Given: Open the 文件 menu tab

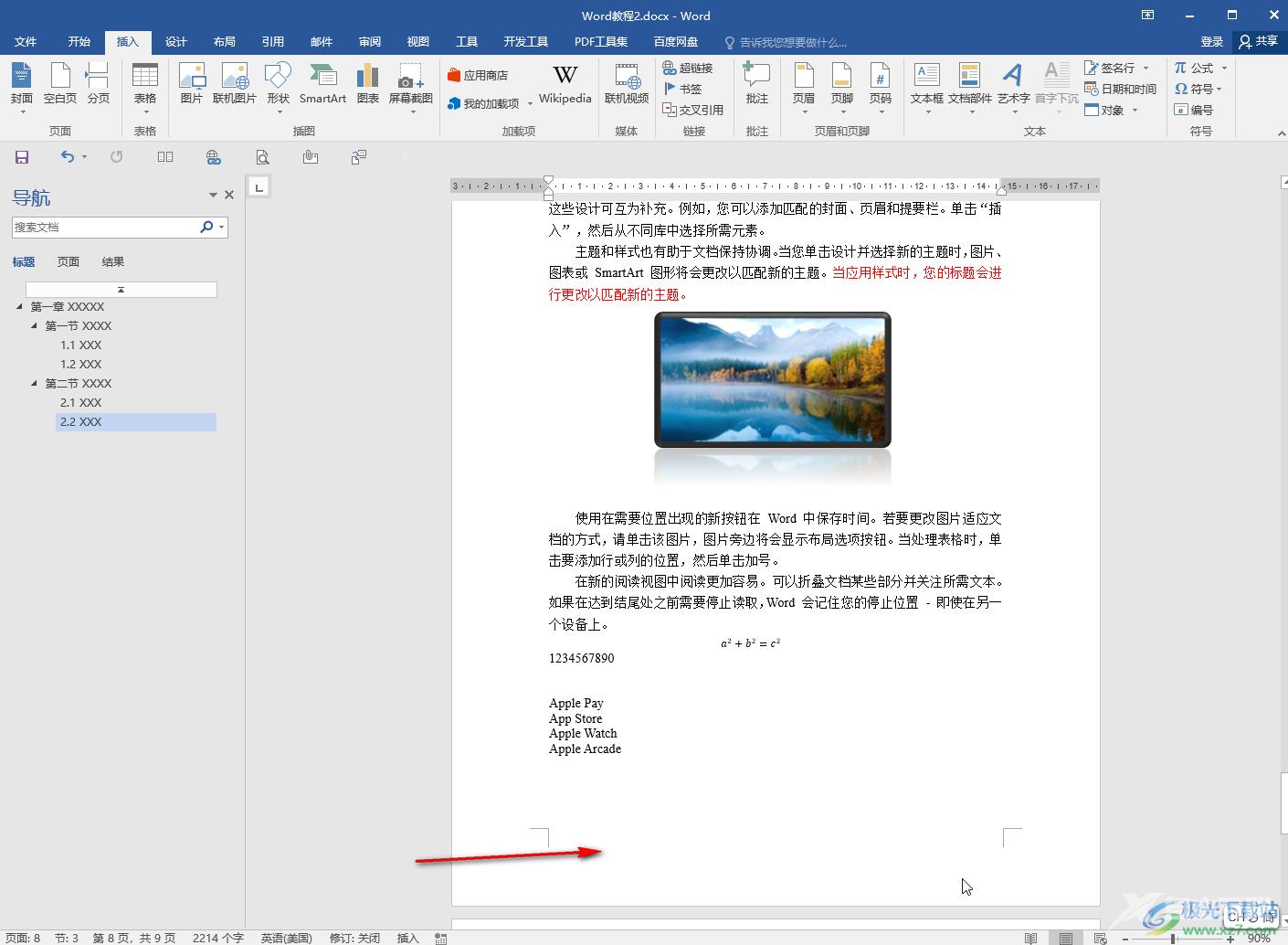Looking at the screenshot, I should (x=26, y=42).
